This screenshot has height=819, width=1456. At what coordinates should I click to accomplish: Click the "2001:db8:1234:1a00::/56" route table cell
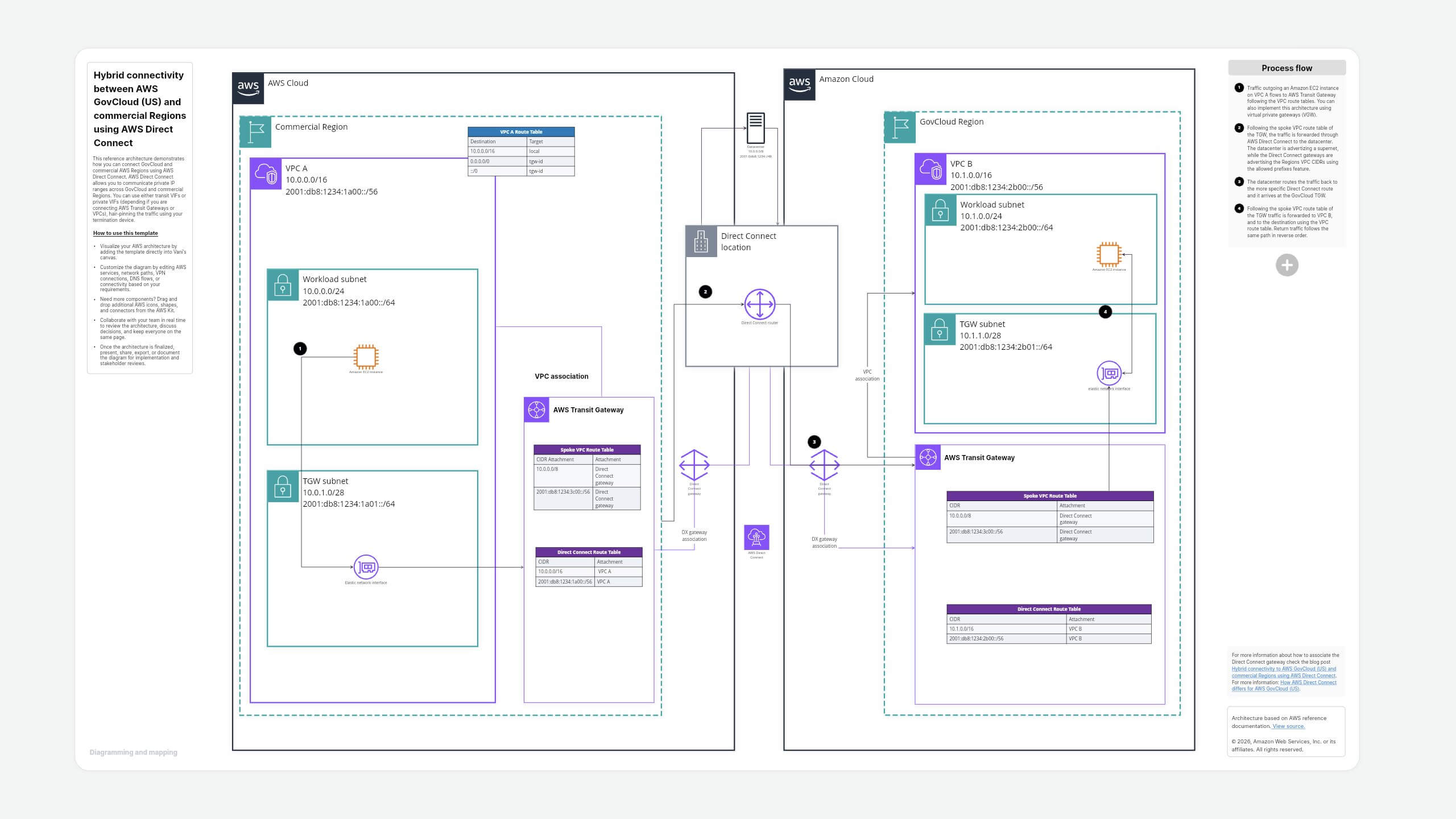(565, 582)
